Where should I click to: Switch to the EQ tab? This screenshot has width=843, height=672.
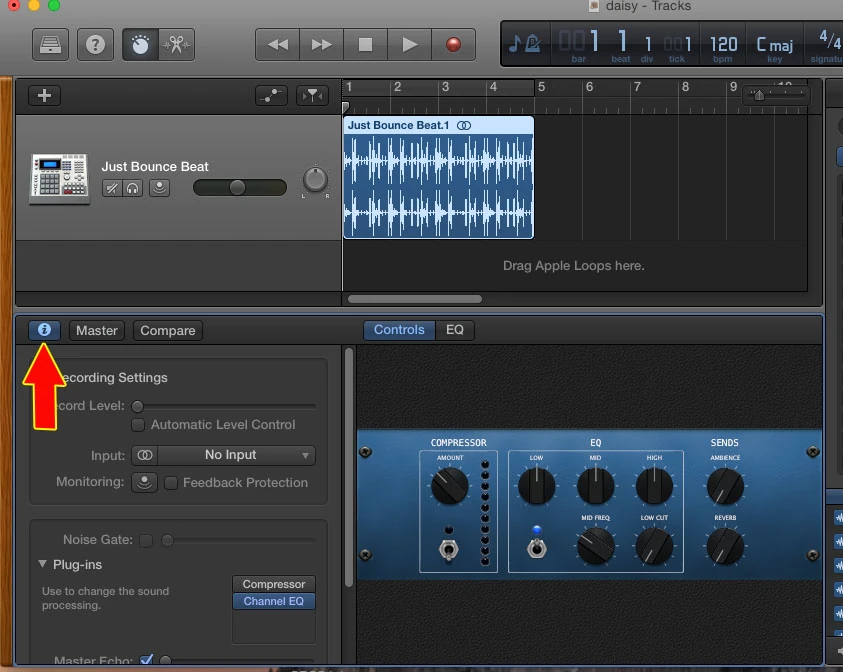(x=455, y=330)
